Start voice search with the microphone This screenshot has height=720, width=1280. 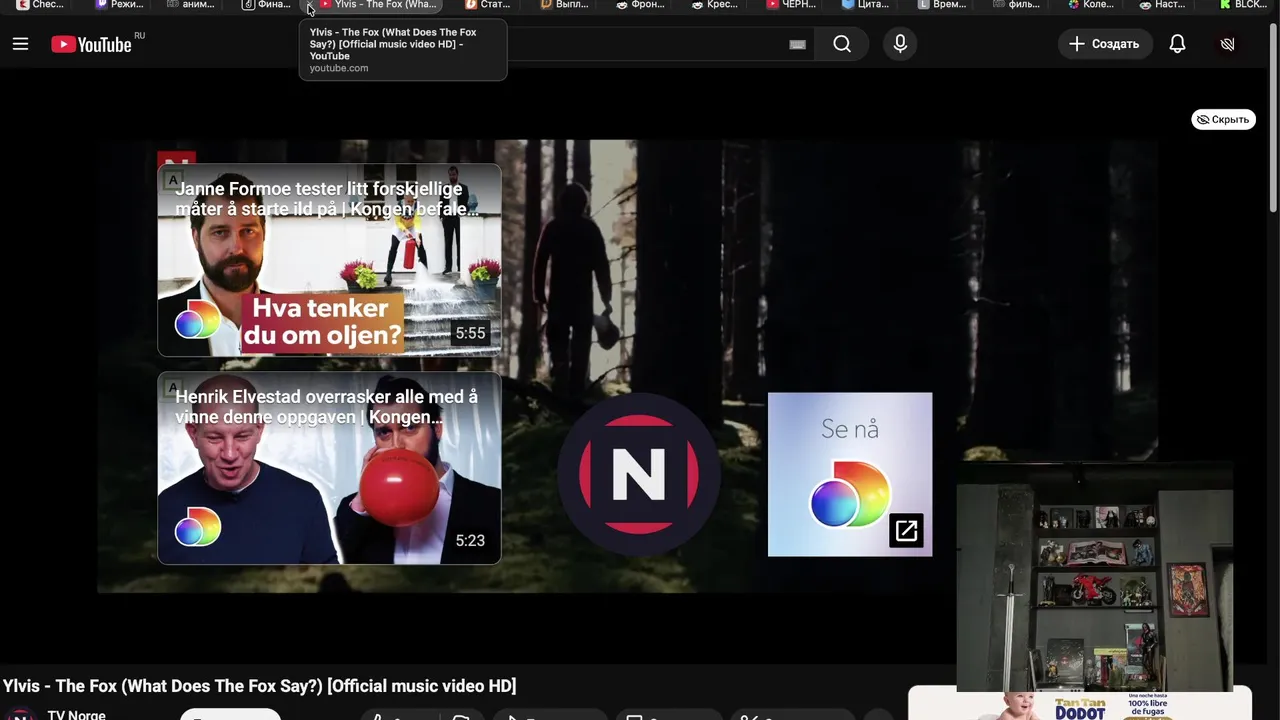pyautogui.click(x=900, y=44)
